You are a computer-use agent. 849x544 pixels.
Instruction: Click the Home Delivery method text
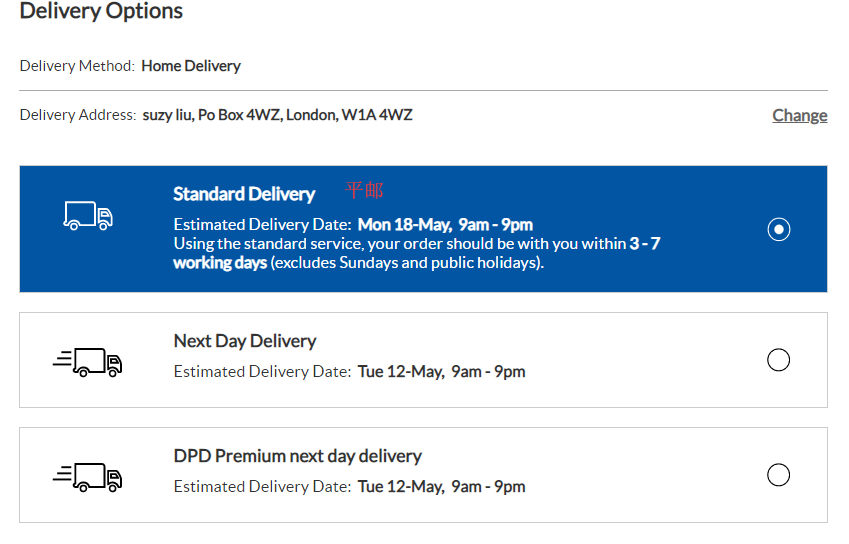click(191, 66)
